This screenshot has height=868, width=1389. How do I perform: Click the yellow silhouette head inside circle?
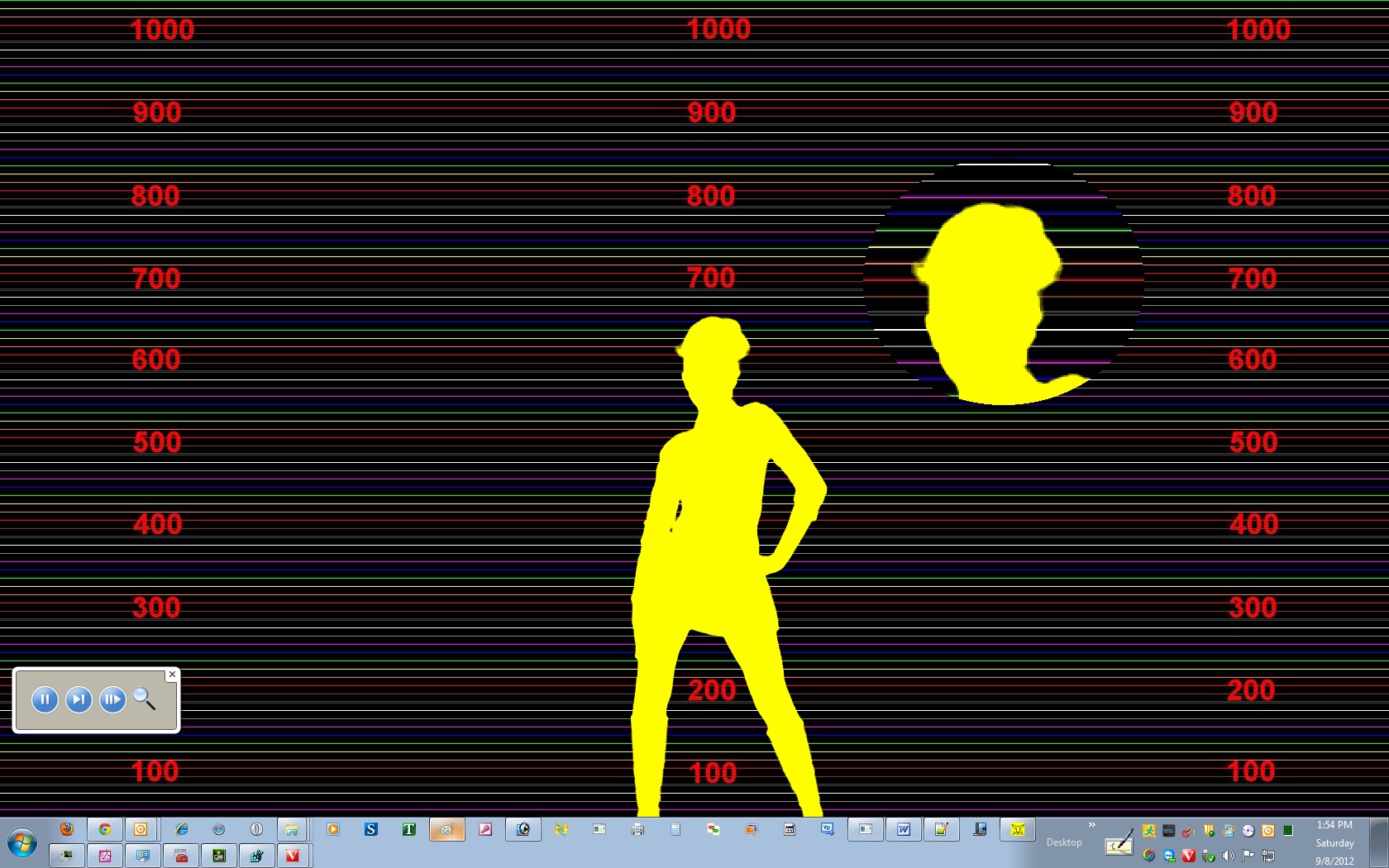pyautogui.click(x=988, y=289)
